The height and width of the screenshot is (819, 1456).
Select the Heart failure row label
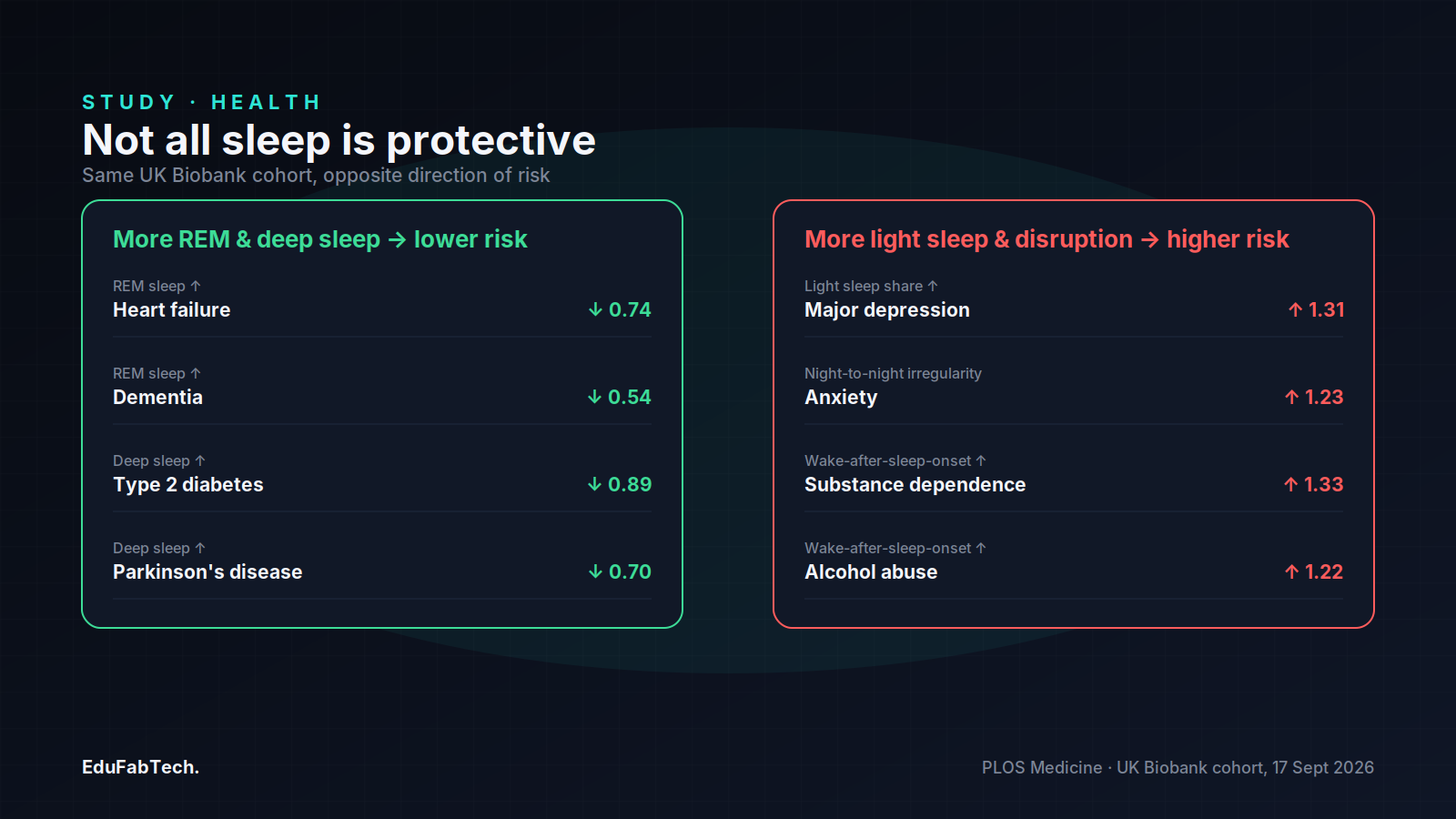pyautogui.click(x=171, y=309)
